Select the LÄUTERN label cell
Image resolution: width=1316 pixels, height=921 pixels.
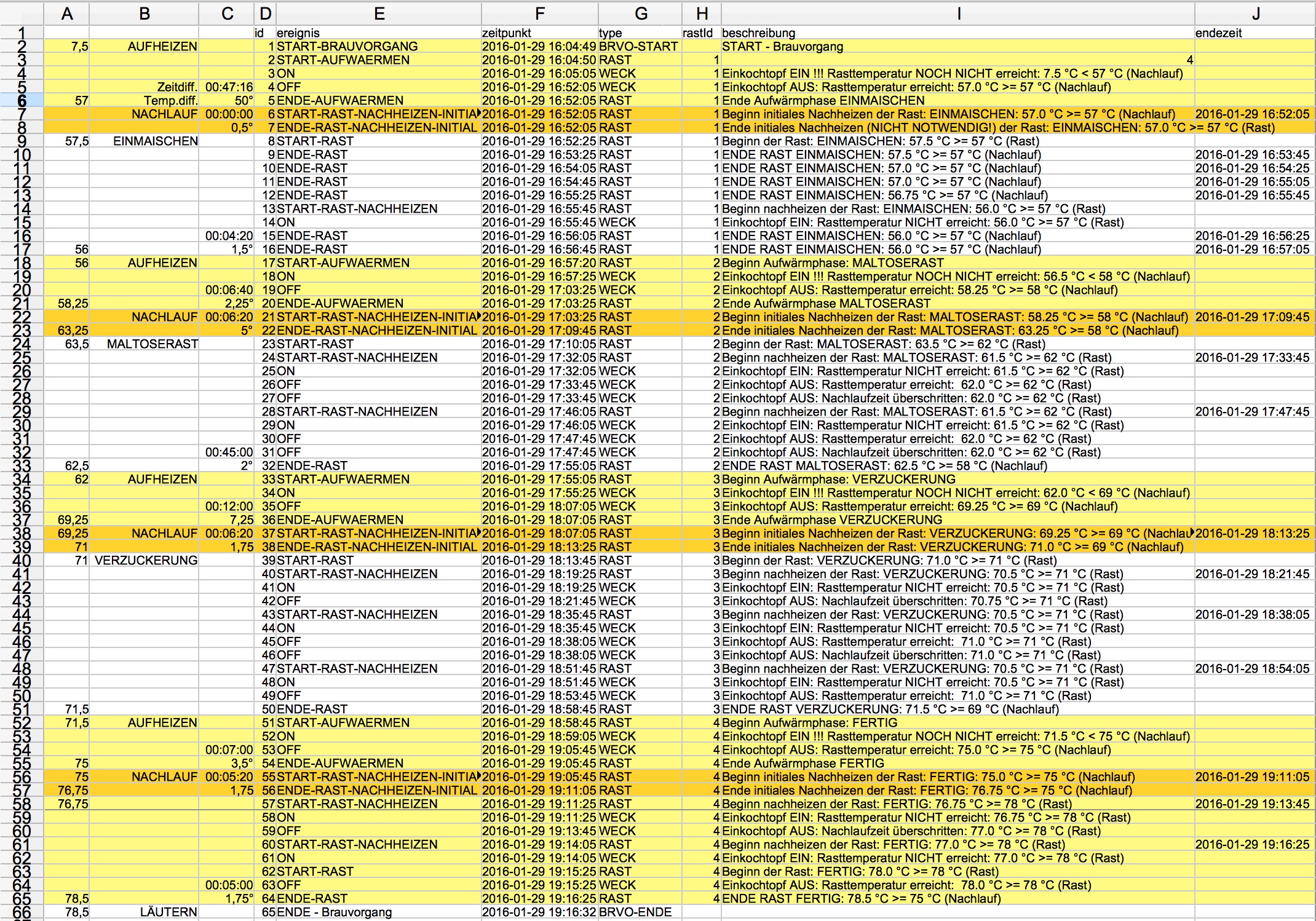click(x=145, y=912)
